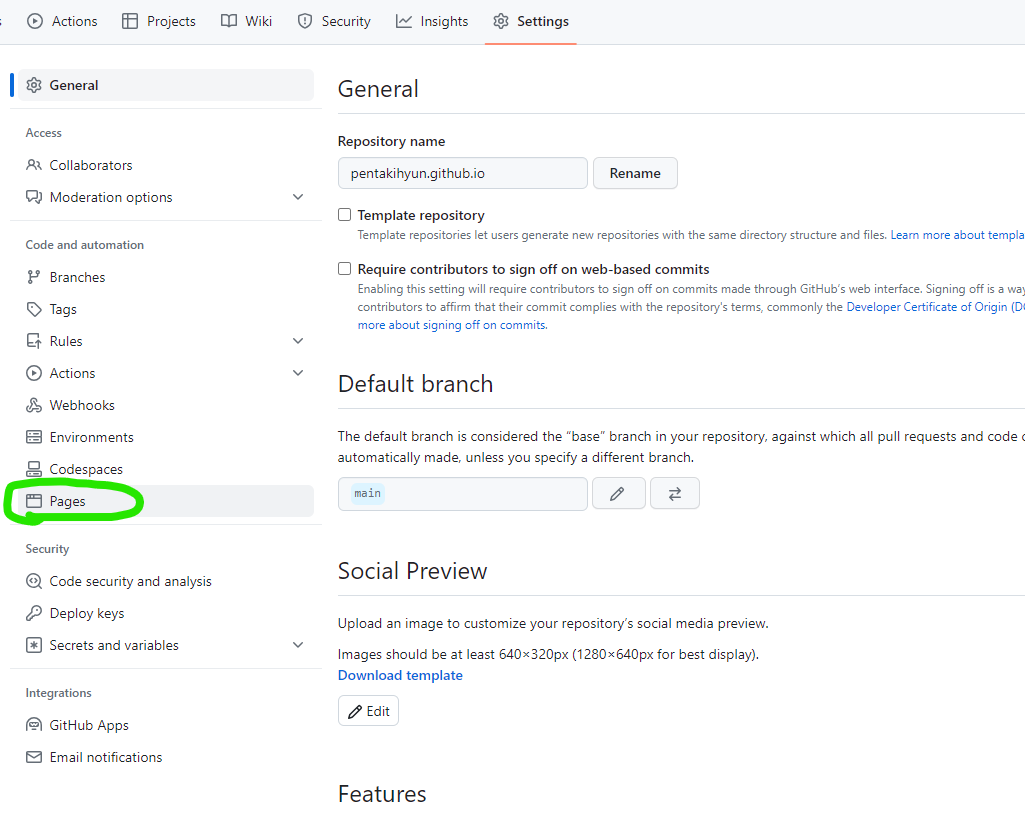Open Developer Certificate of Origin link
Viewport: 1025px width, 814px height.
pyautogui.click(x=935, y=307)
